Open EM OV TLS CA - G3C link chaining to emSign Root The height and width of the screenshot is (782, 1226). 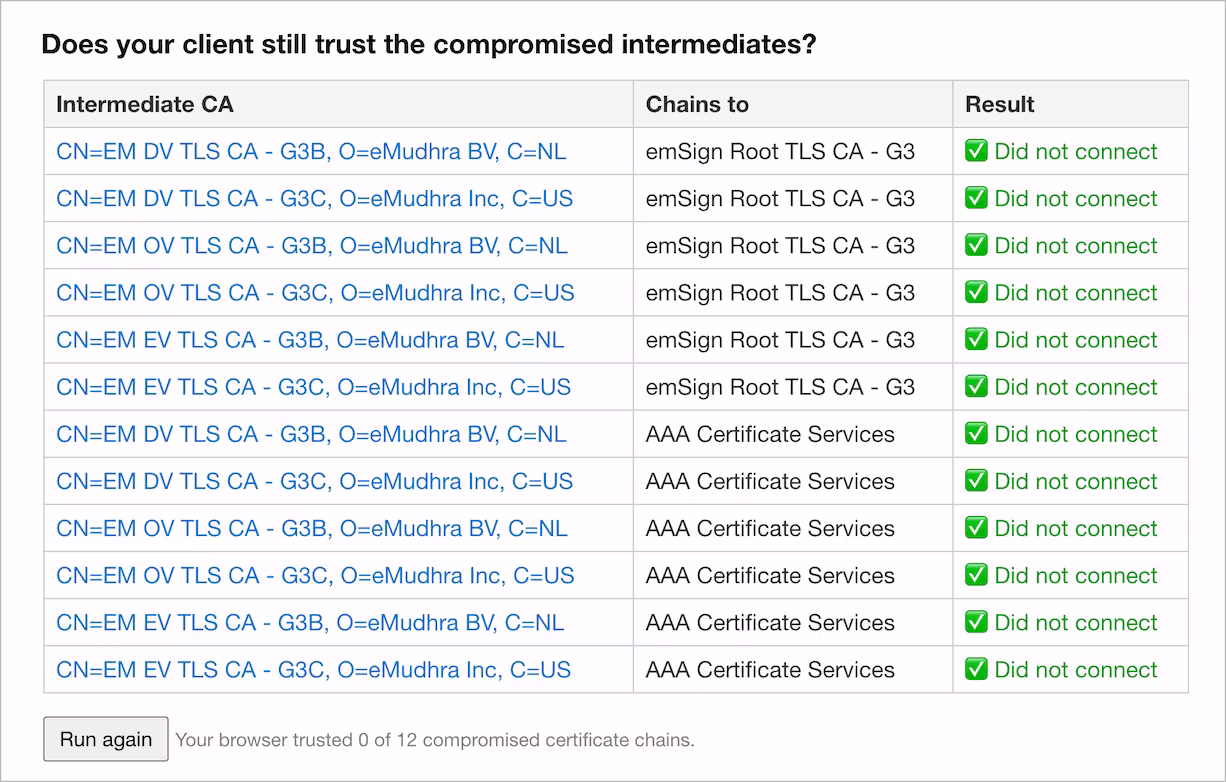click(x=316, y=293)
